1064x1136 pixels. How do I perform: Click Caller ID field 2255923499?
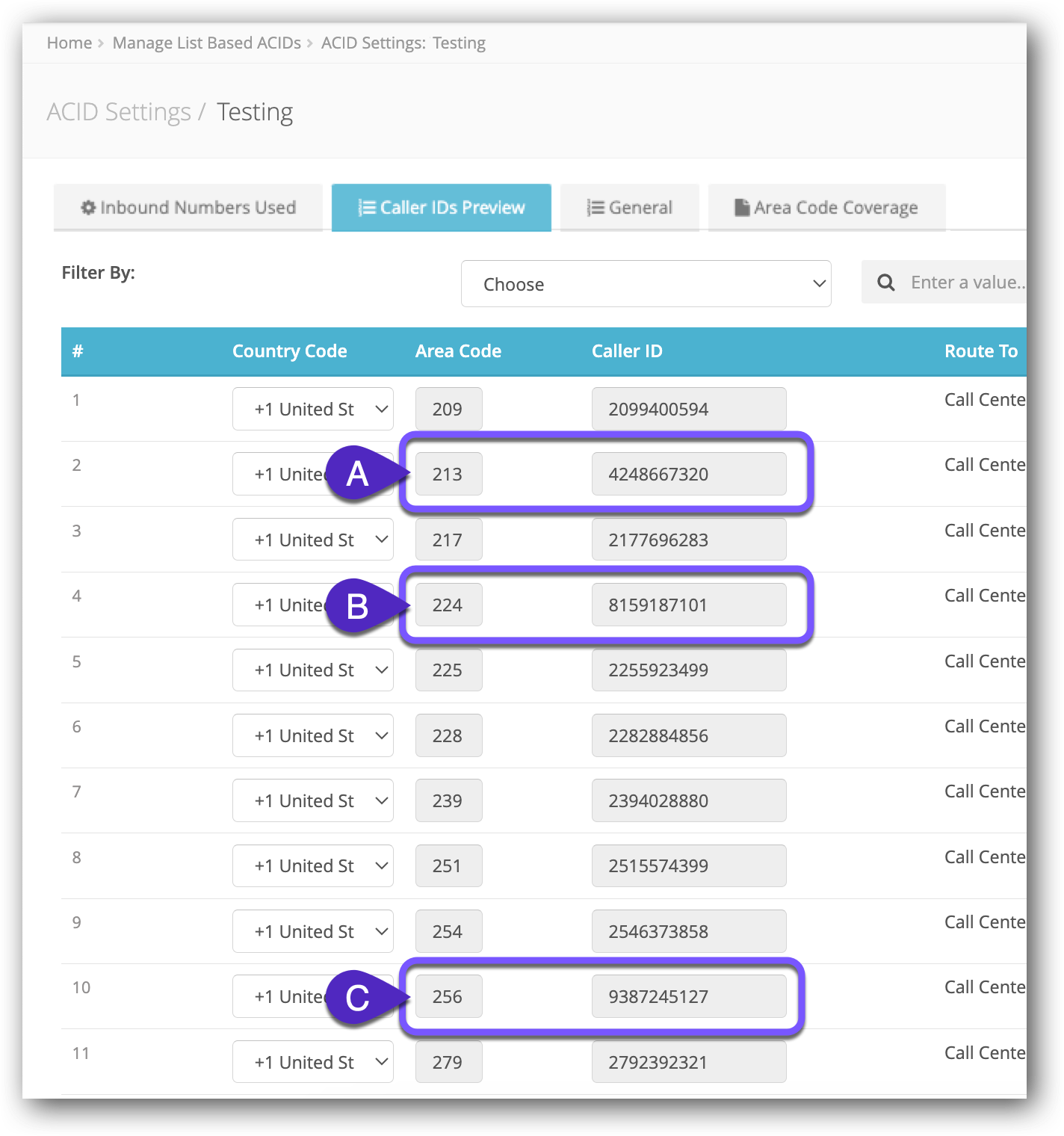coord(689,670)
